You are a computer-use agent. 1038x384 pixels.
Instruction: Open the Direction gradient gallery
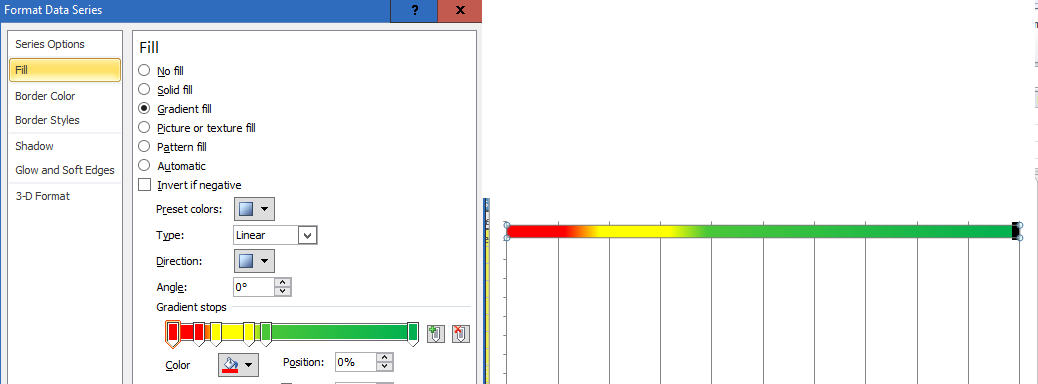pos(254,261)
